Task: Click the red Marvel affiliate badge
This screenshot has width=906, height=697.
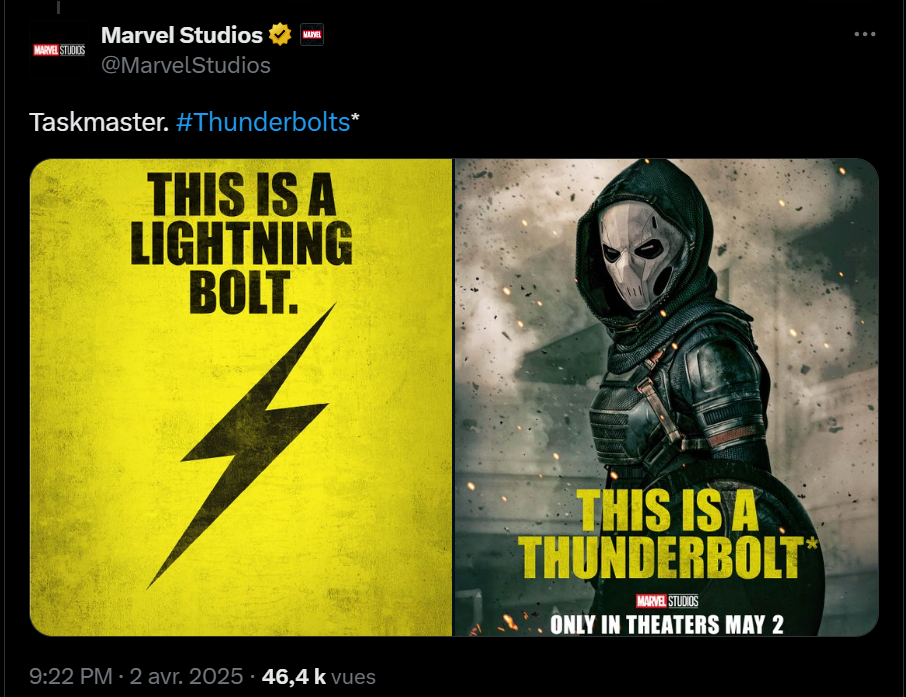Action: click(312, 35)
